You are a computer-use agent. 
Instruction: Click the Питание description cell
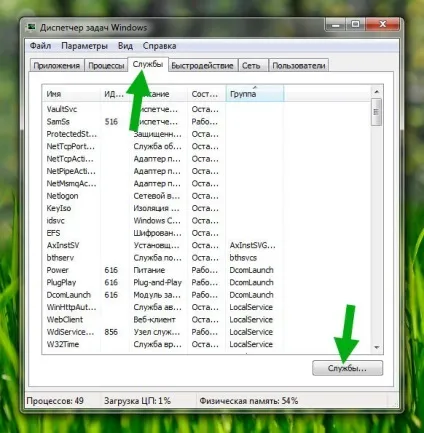[x=149, y=270]
